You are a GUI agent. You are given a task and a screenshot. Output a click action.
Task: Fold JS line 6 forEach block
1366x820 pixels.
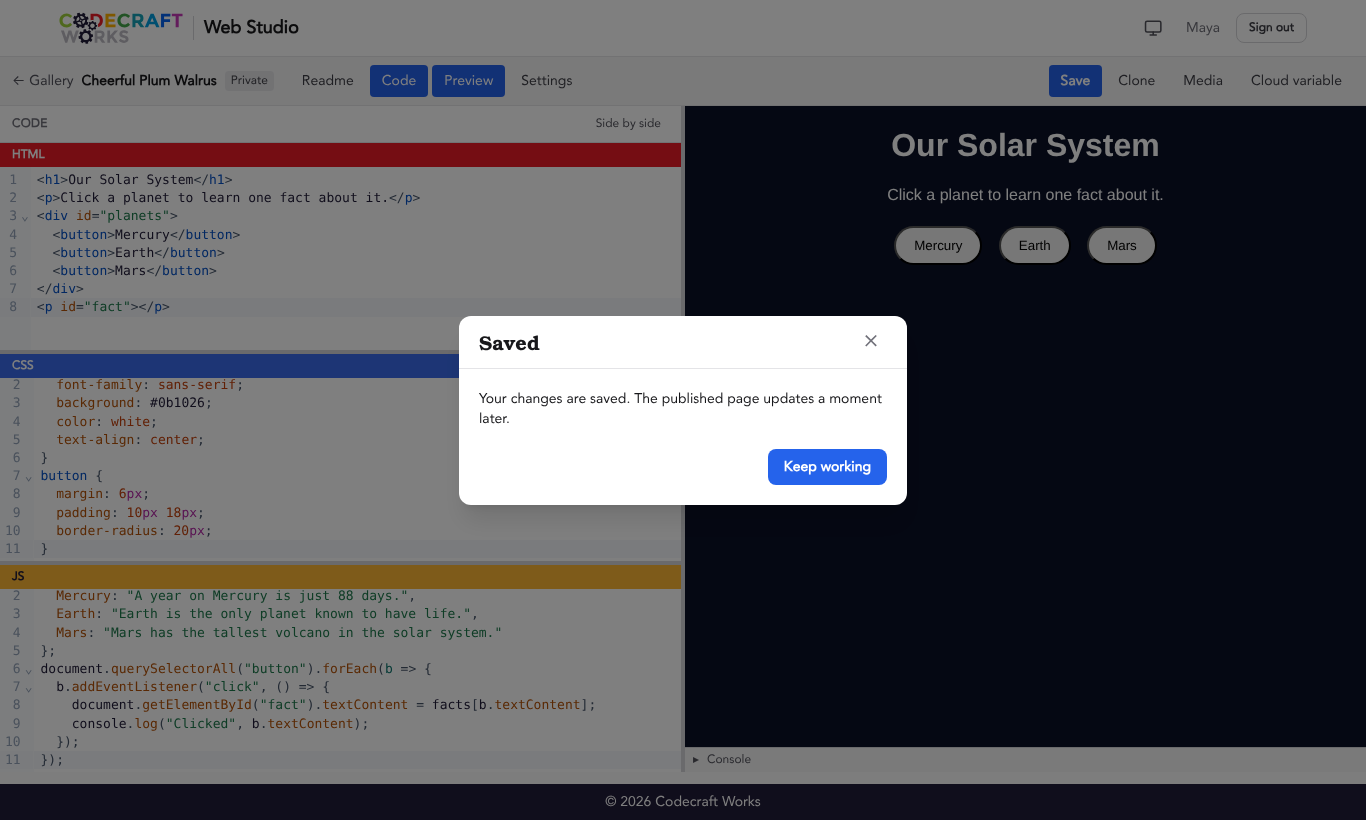28,670
